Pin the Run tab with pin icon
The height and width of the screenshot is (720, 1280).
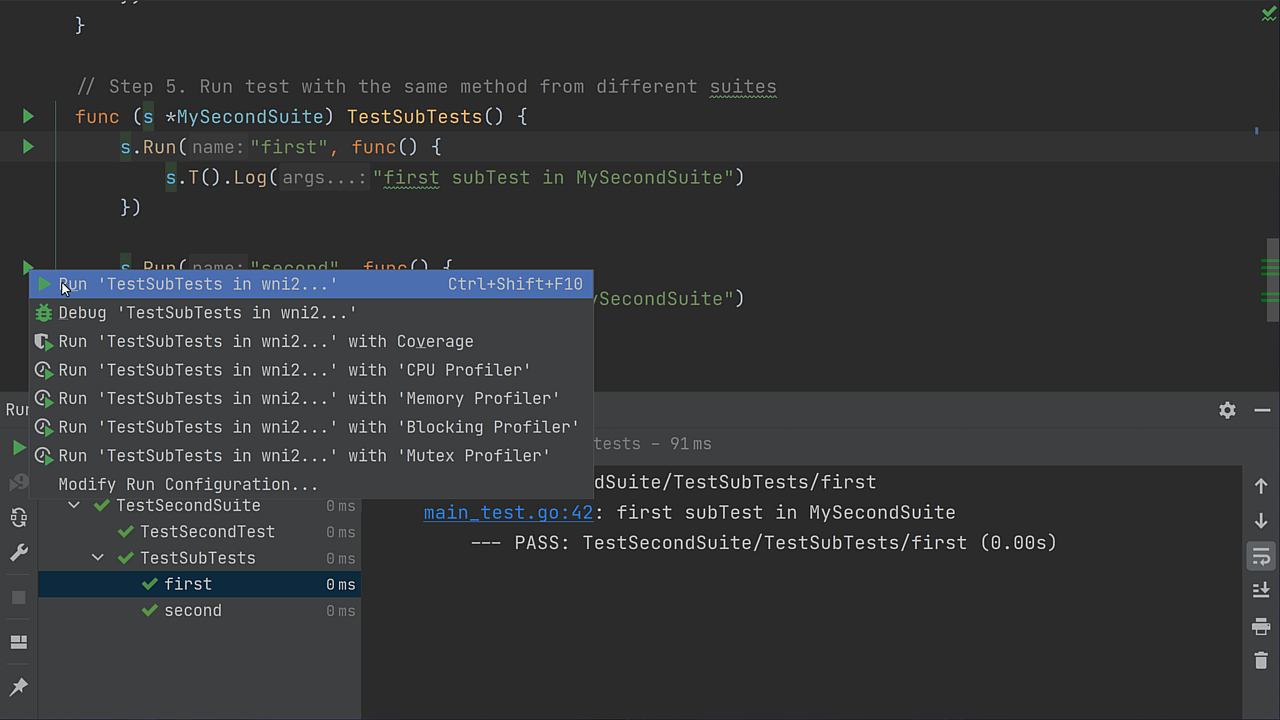(x=19, y=687)
